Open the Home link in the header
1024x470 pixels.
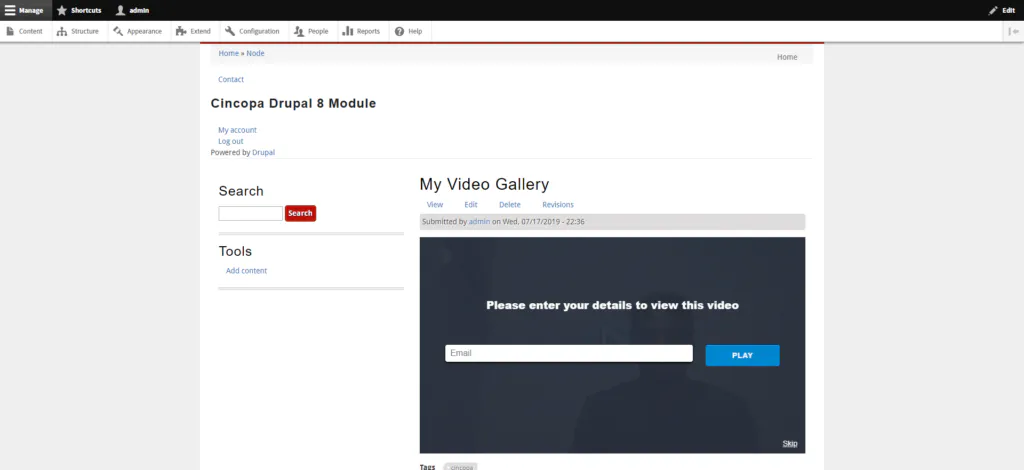click(787, 57)
